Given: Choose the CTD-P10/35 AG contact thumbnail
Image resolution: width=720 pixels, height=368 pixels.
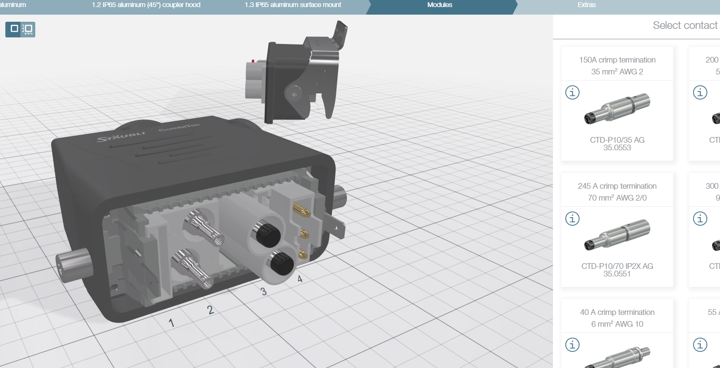Looking at the screenshot, I should (x=617, y=109).
